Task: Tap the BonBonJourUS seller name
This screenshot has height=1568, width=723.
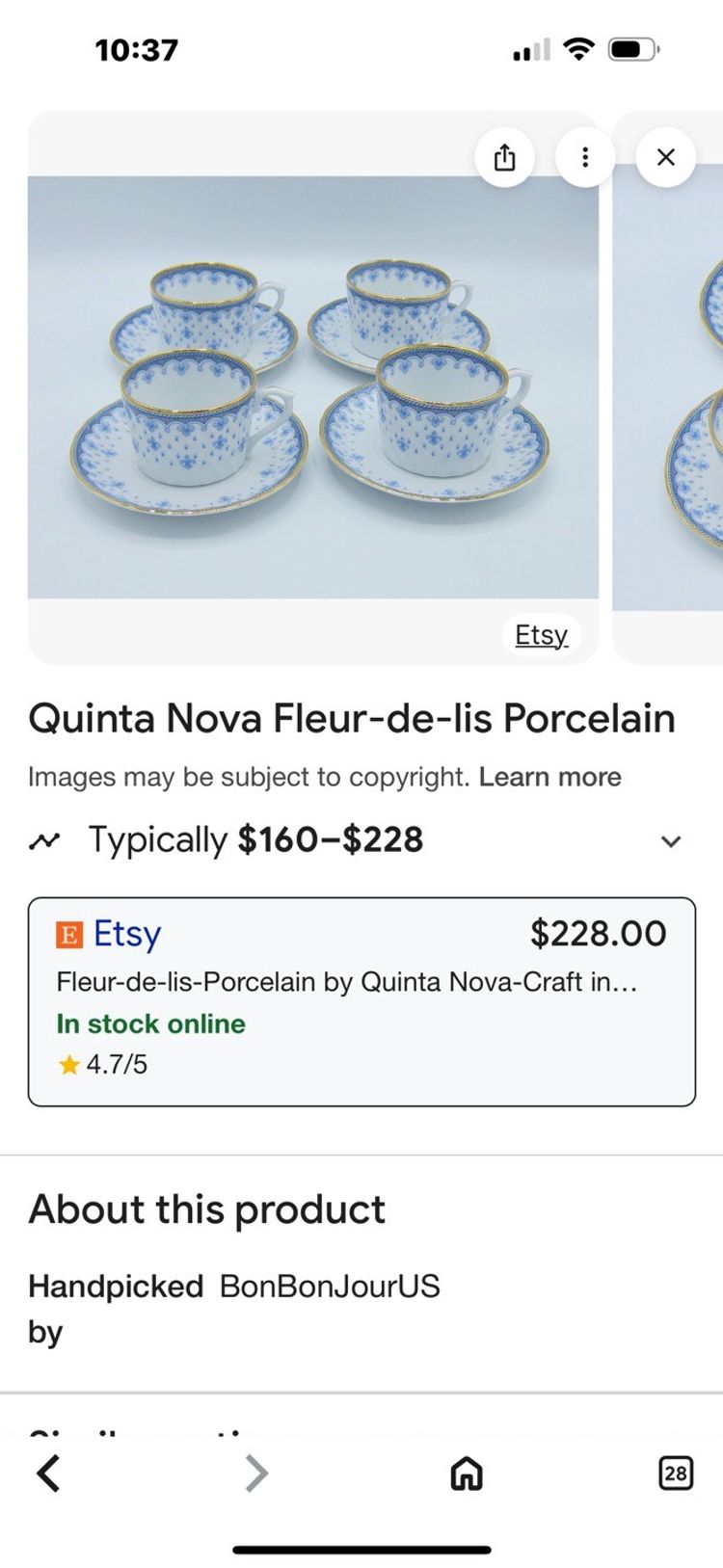Action: tap(330, 1286)
